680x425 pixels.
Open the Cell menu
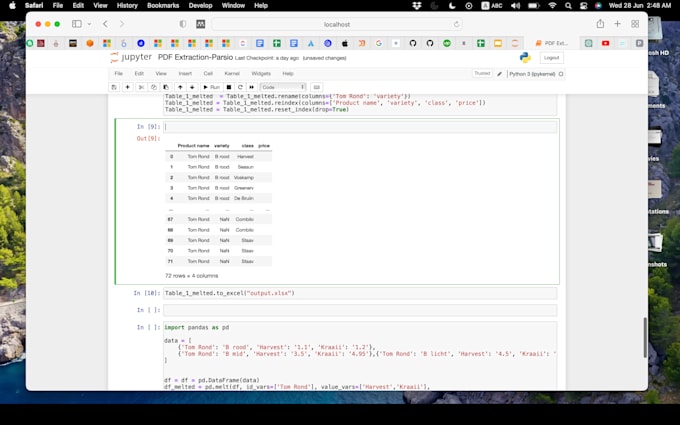[x=208, y=74]
